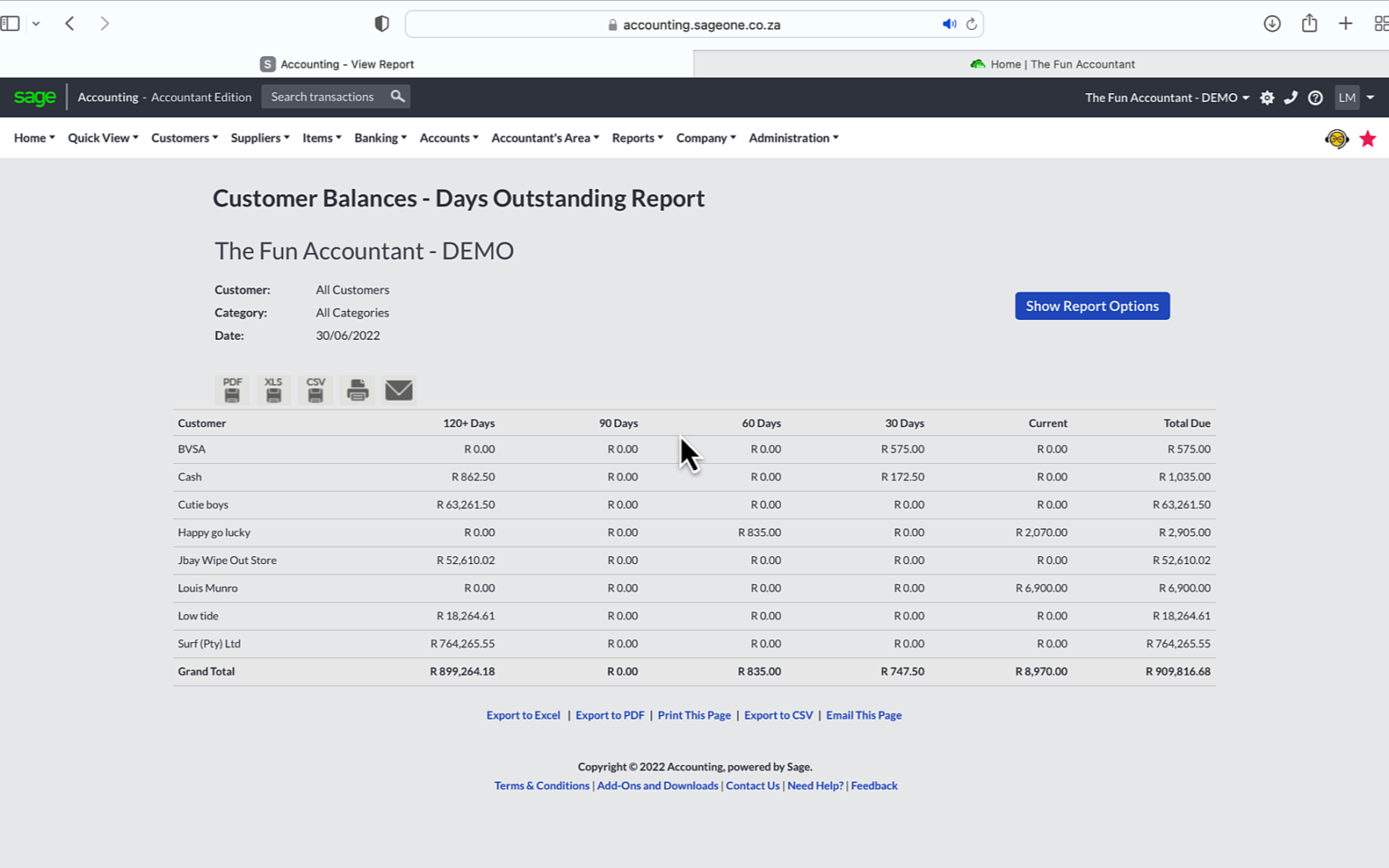Click the phone contact icon

tap(1290, 97)
